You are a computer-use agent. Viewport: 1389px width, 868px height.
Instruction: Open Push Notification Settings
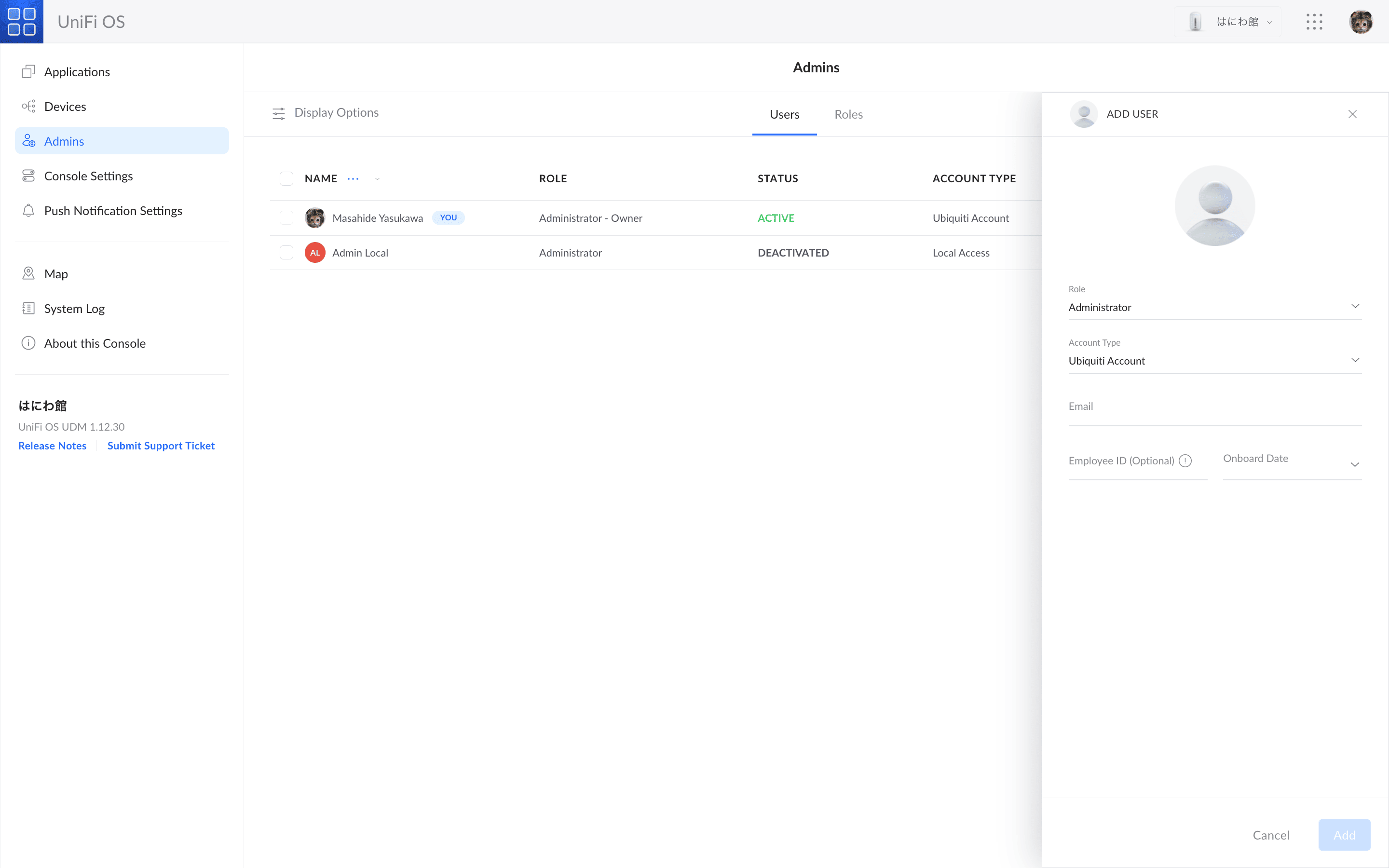pos(122,210)
